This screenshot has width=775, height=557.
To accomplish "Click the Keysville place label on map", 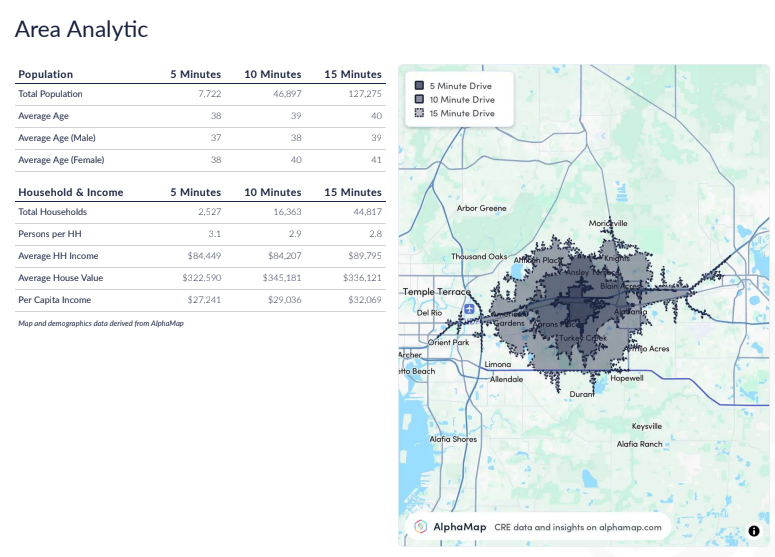I will point(647,426).
